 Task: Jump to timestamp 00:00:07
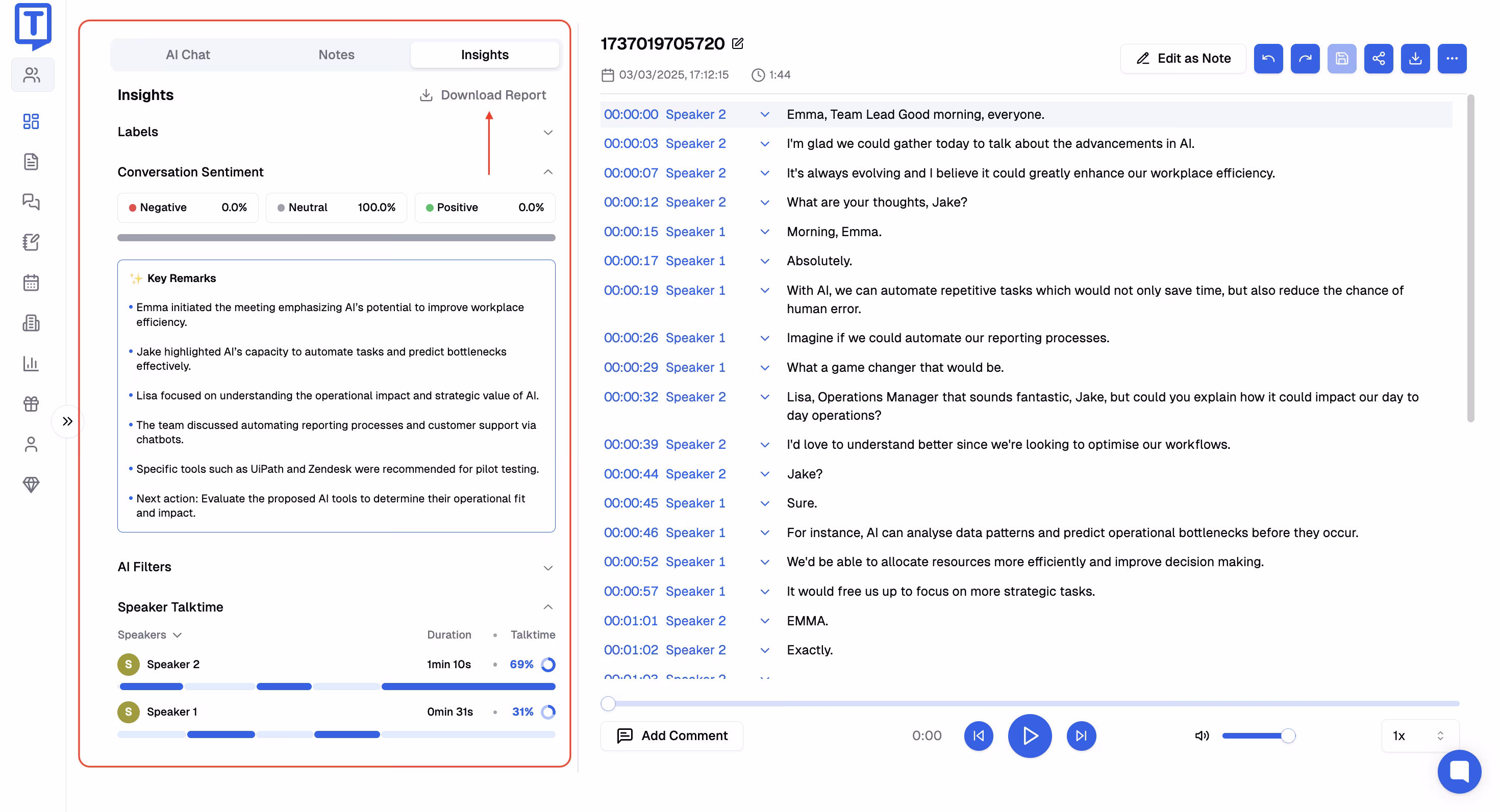[x=631, y=173]
